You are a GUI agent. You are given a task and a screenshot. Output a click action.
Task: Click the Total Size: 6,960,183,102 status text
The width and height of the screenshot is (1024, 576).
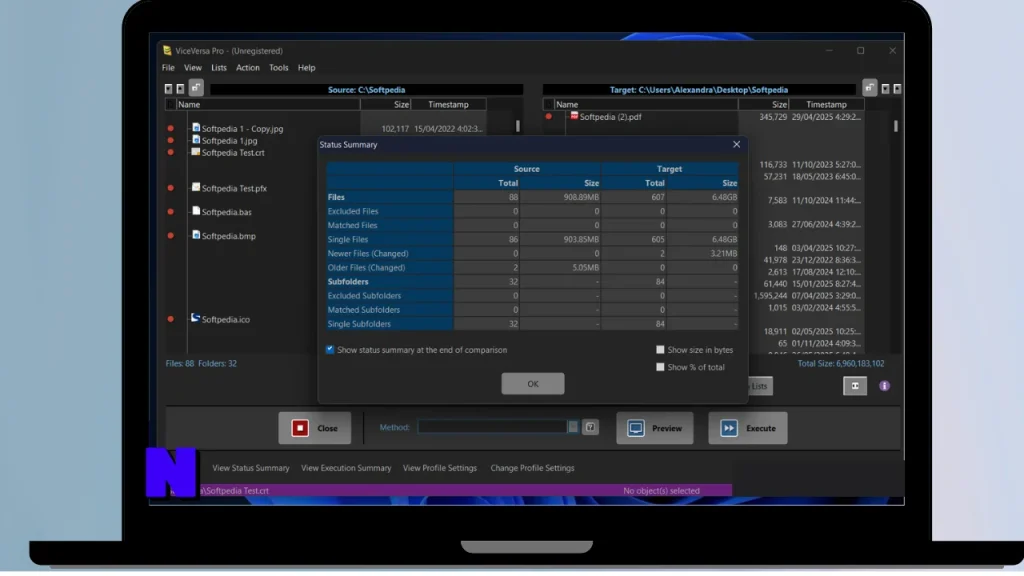click(x=841, y=363)
